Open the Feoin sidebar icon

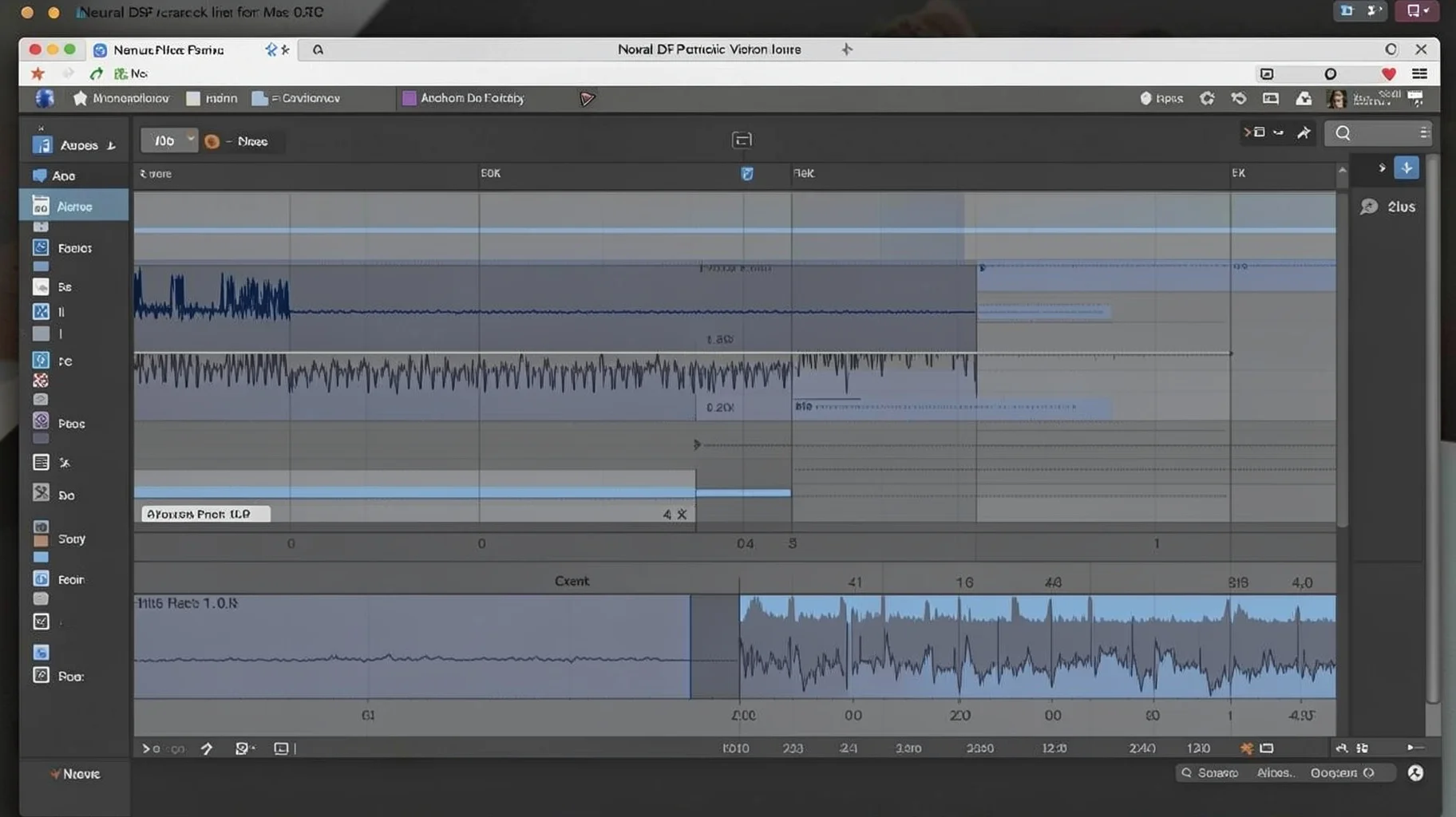41,578
